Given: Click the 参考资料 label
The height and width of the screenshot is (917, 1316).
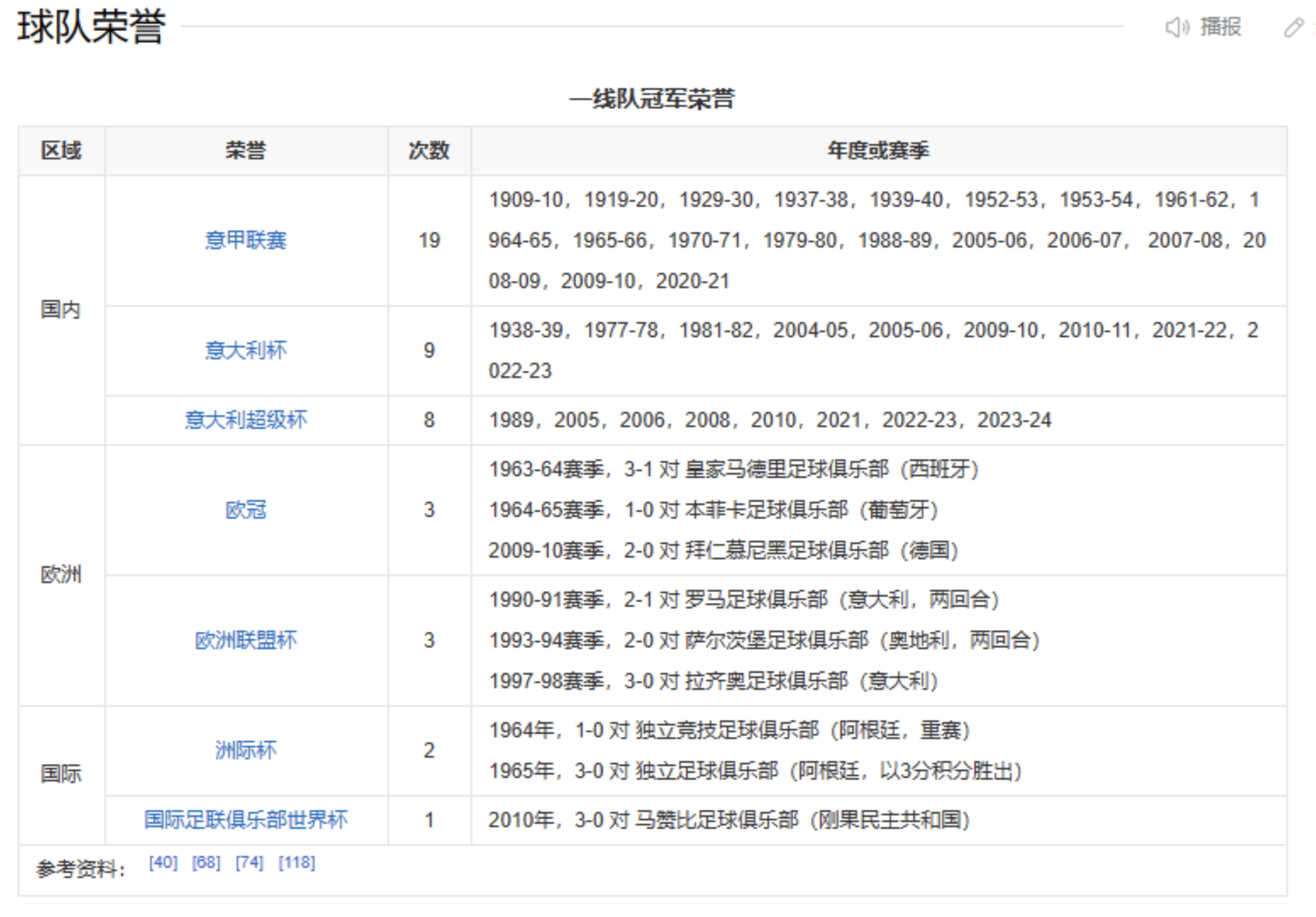Looking at the screenshot, I should click(x=81, y=870).
